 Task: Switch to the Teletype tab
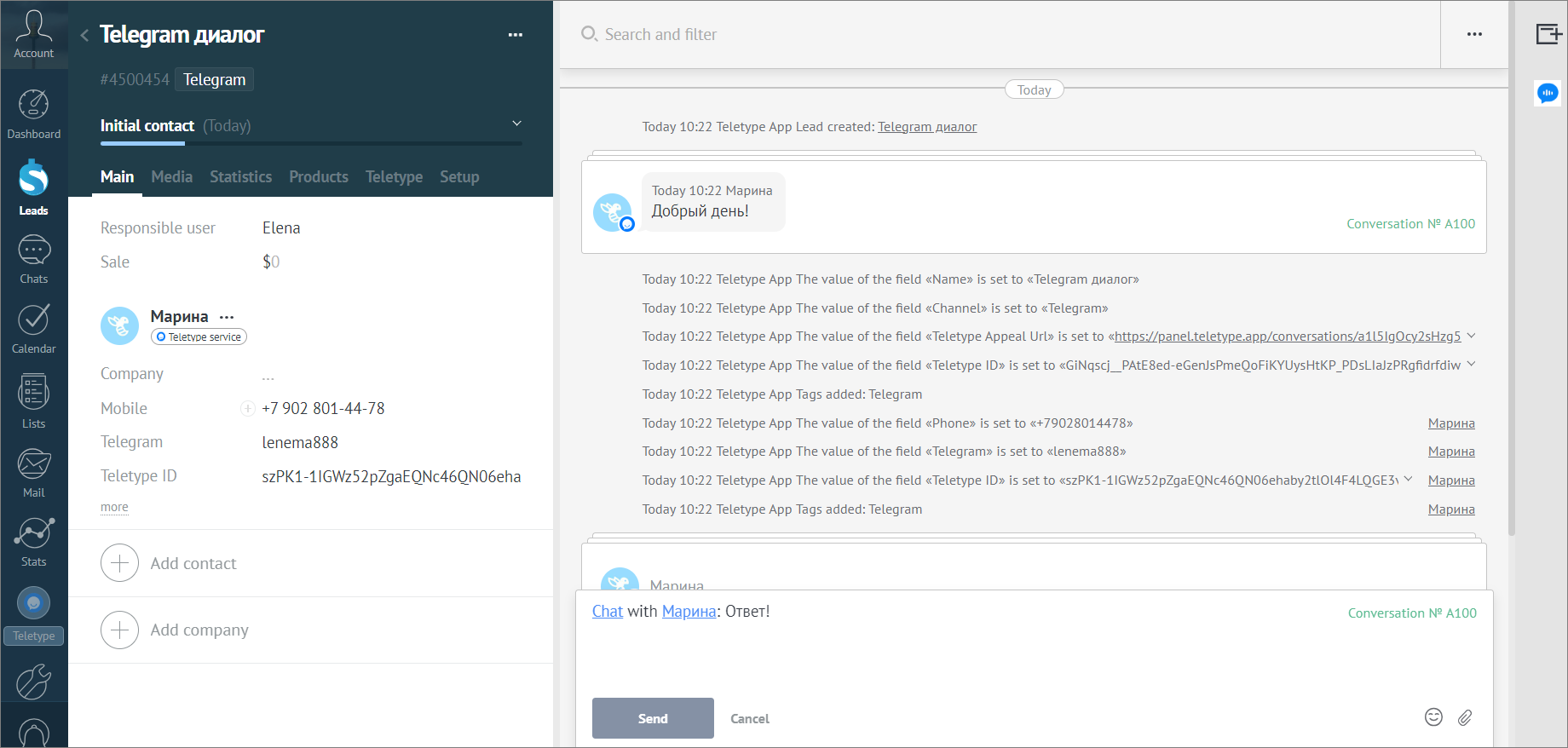pyautogui.click(x=394, y=177)
